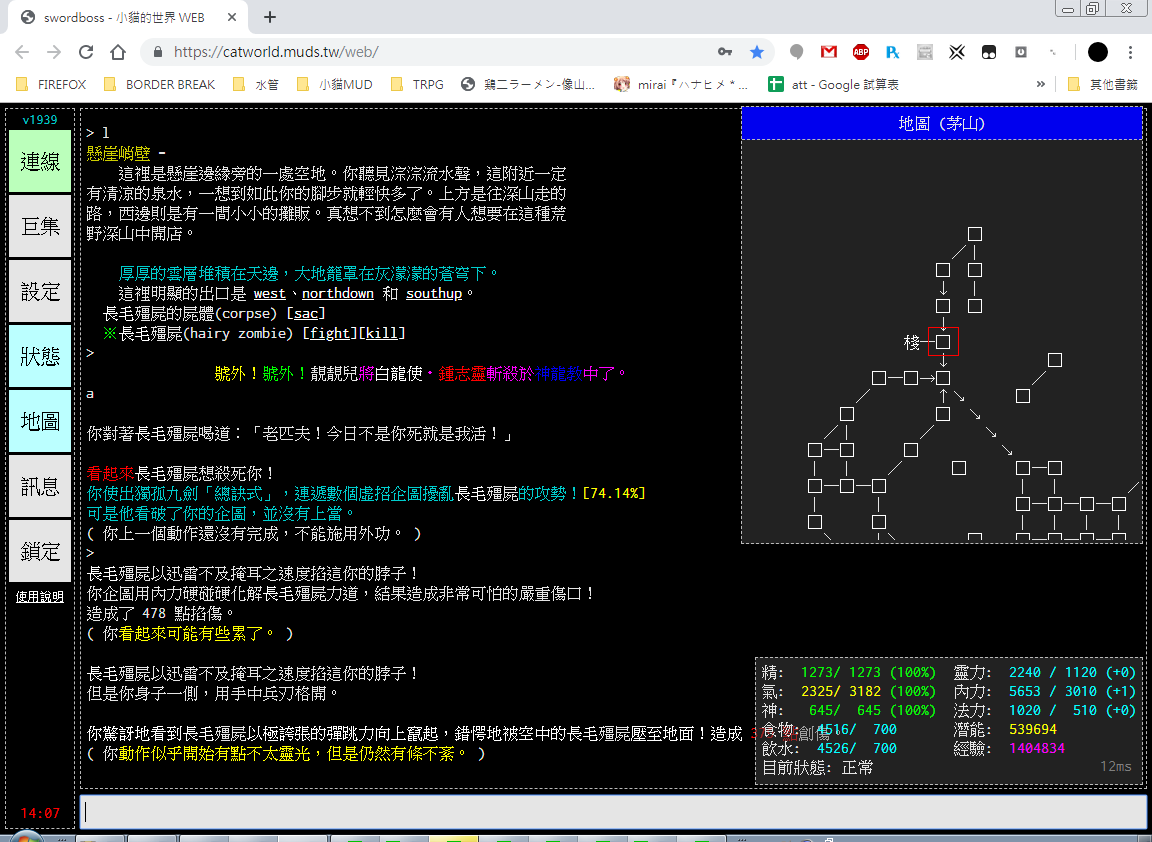Click the browser forward arrow
The height and width of the screenshot is (842, 1152).
tap(54, 52)
